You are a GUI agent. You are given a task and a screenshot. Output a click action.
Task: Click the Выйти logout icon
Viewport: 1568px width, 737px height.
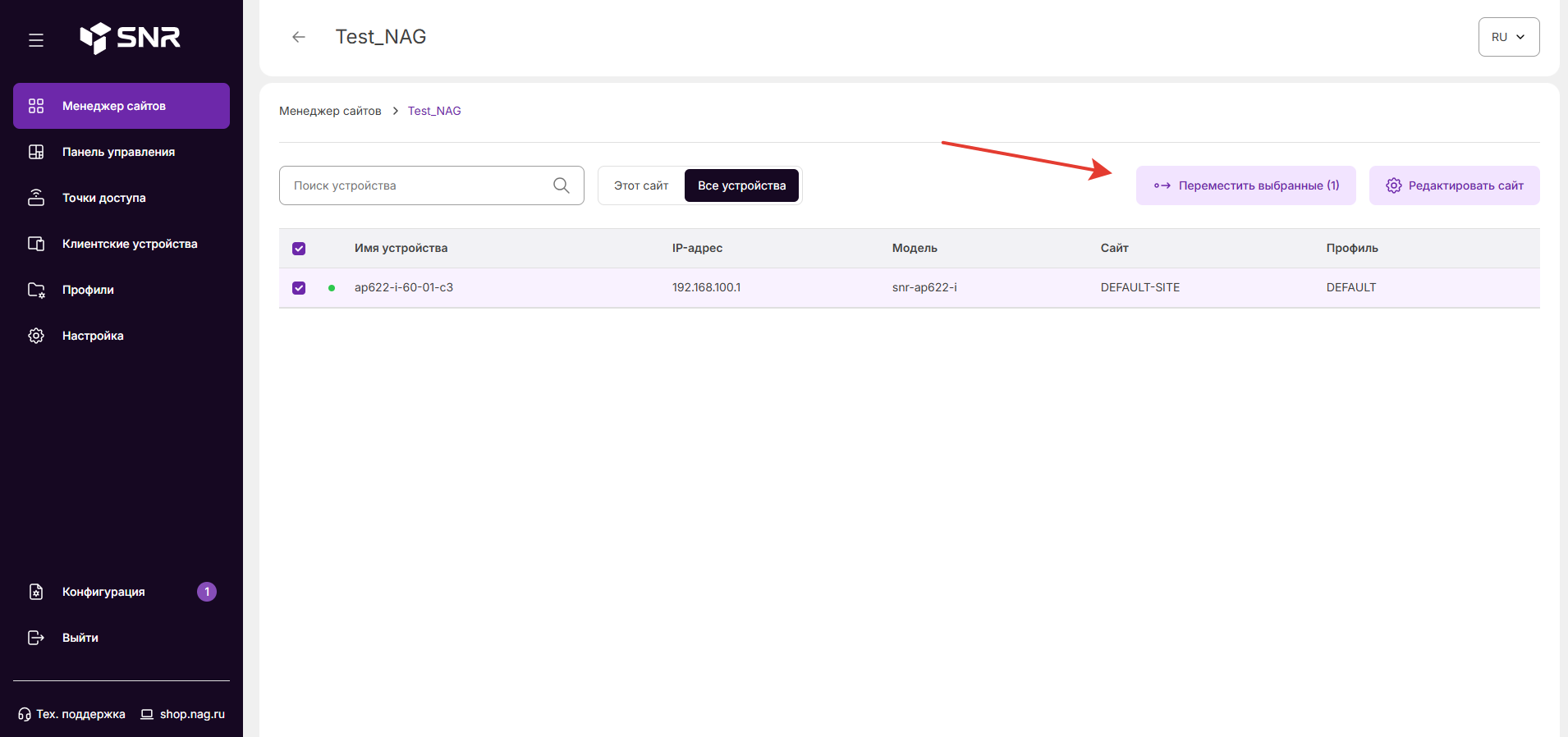click(36, 638)
